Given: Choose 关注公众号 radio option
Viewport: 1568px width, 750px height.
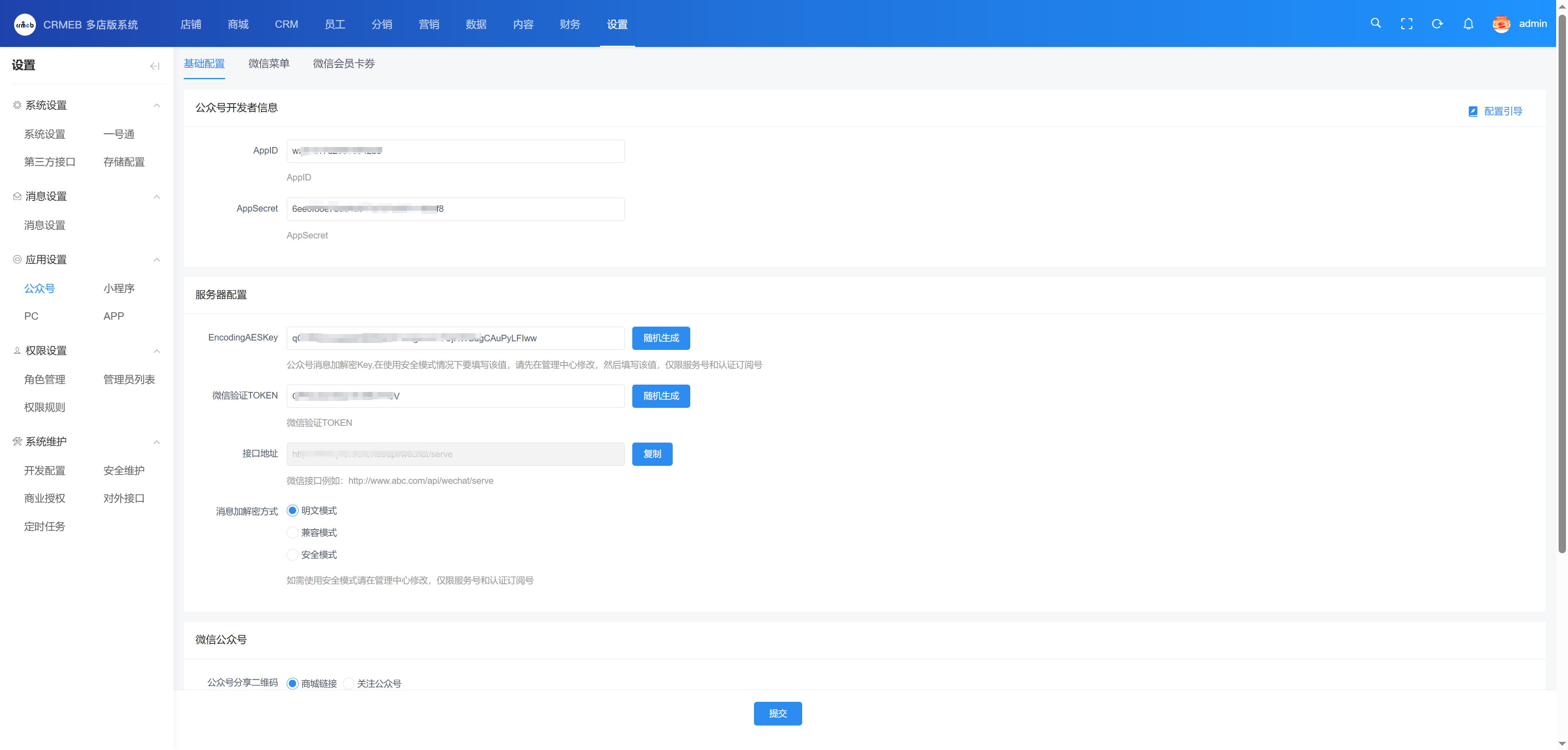Looking at the screenshot, I should pyautogui.click(x=349, y=683).
